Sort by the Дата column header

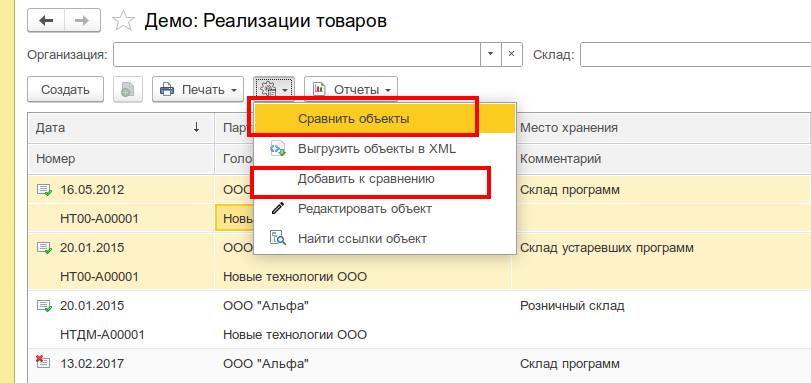121,128
